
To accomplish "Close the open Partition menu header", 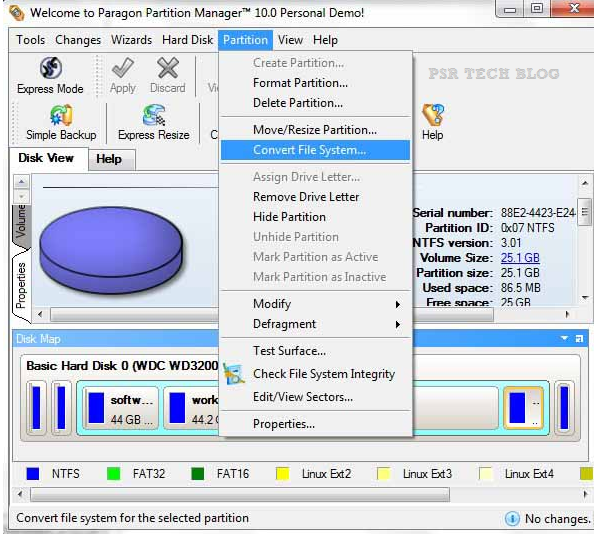I will click(x=245, y=40).
